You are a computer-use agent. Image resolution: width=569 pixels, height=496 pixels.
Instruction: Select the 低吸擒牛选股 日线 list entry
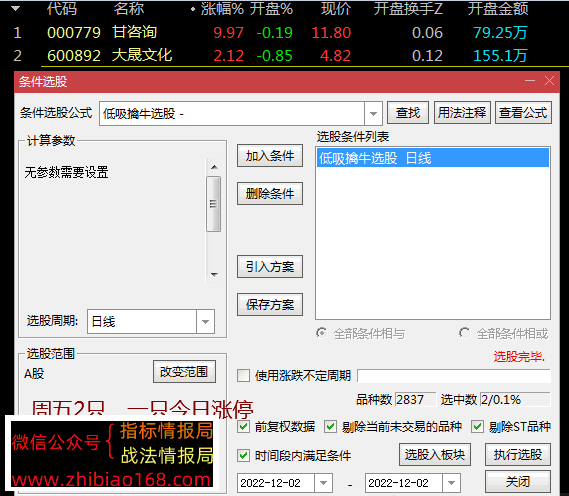point(433,158)
